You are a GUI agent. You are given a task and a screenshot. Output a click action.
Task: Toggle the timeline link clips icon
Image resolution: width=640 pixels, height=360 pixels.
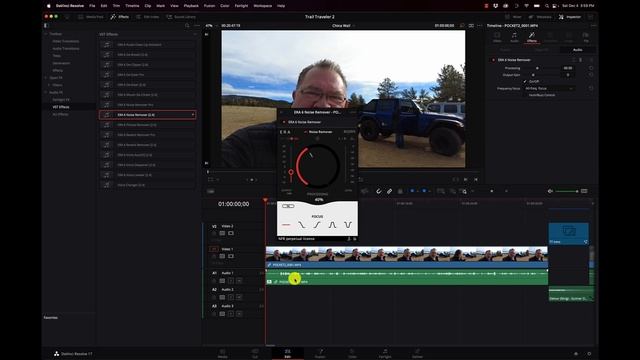point(389,191)
